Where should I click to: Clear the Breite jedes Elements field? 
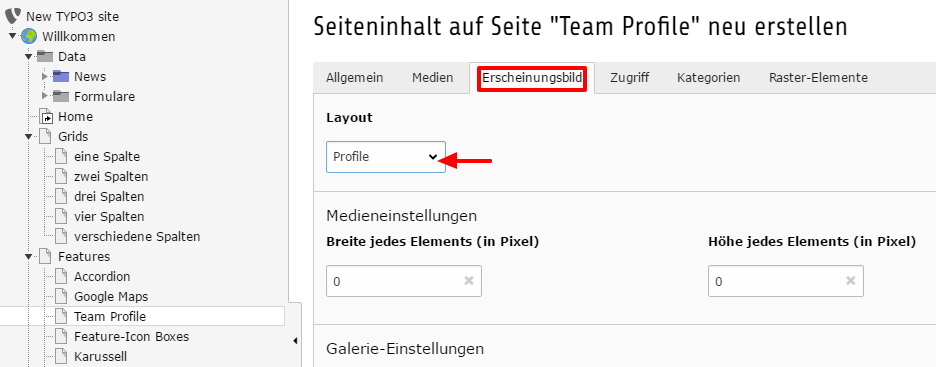pyautogui.click(x=469, y=280)
